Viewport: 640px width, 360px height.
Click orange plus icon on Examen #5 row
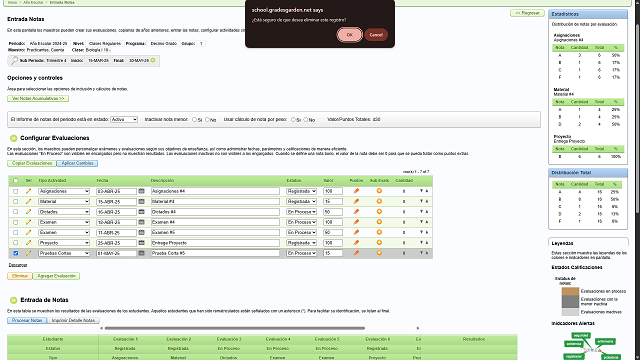point(379,232)
